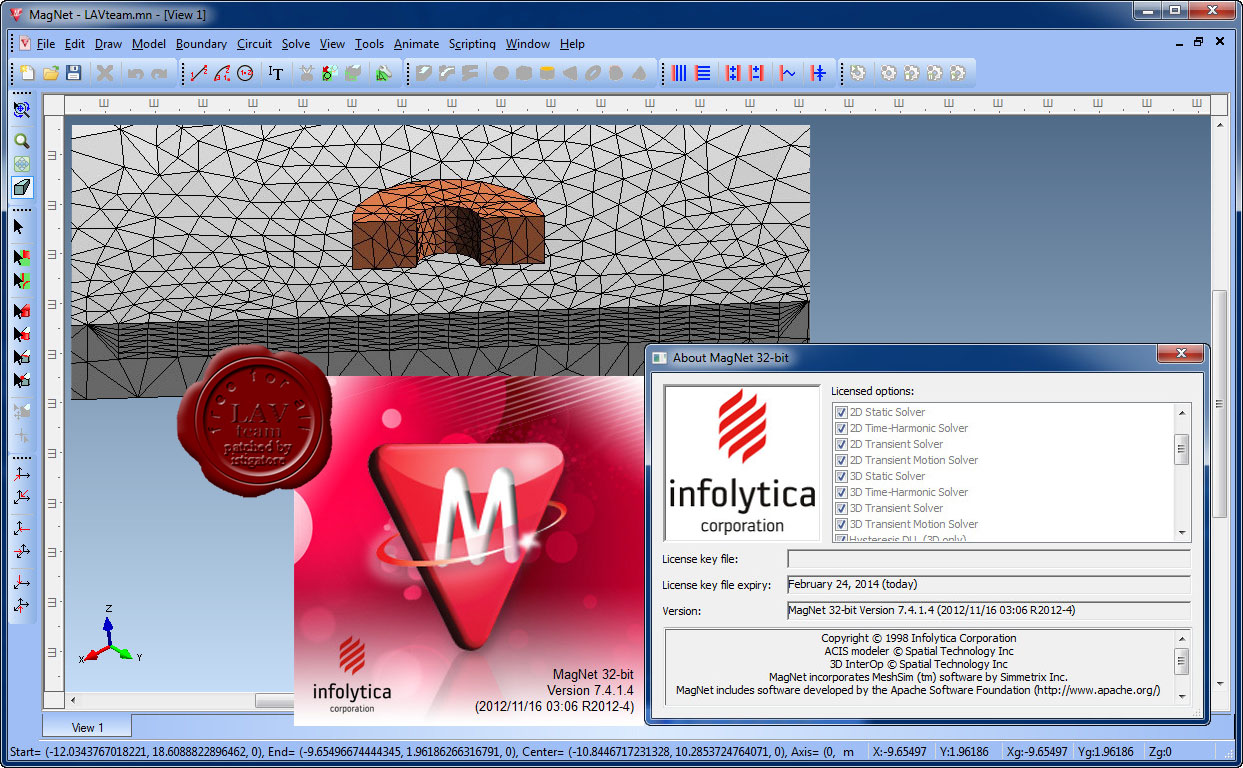Click the License key file field
1243x768 pixels.
point(989,558)
